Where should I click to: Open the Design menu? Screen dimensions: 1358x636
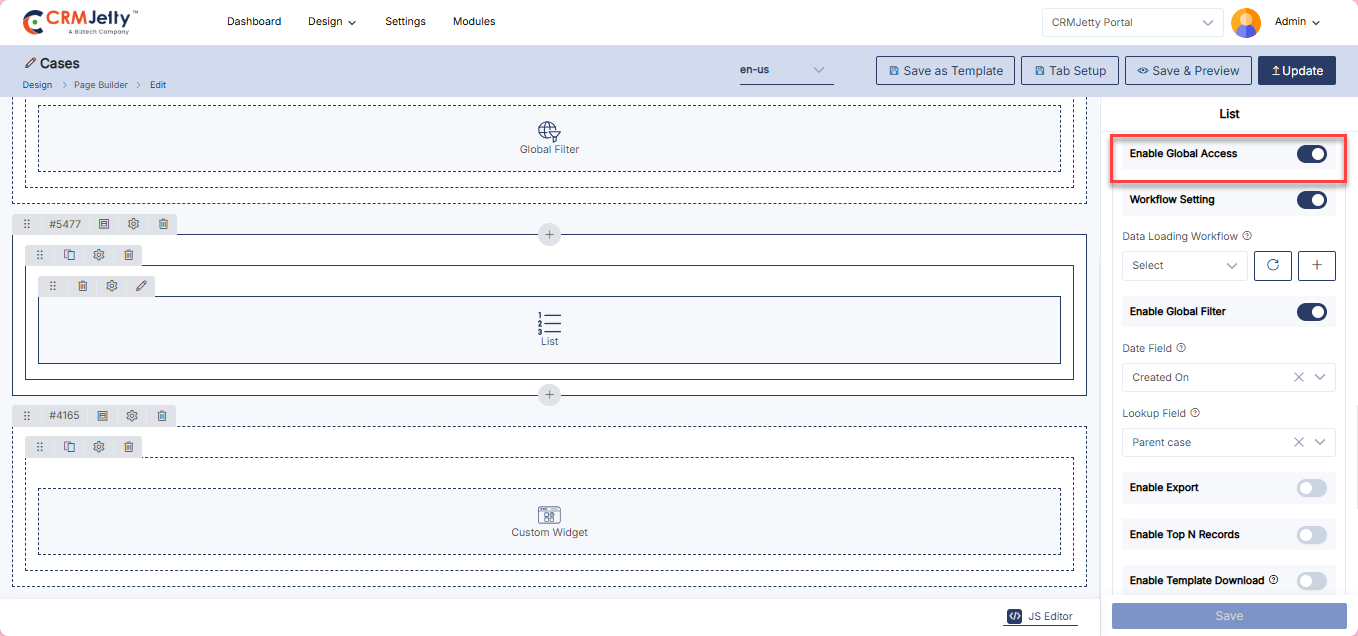331,21
